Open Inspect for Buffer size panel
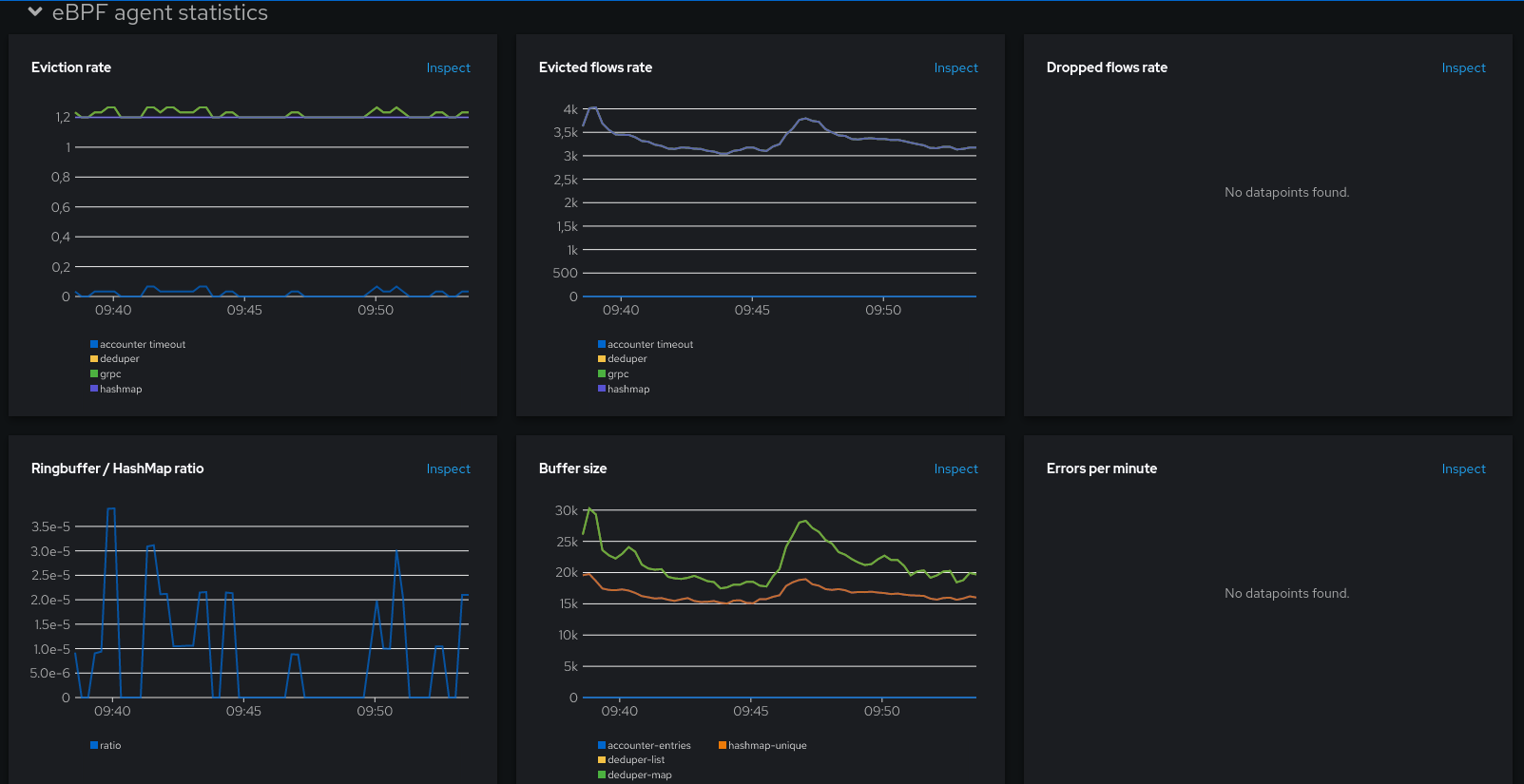The width and height of the screenshot is (1524, 784). point(955,469)
